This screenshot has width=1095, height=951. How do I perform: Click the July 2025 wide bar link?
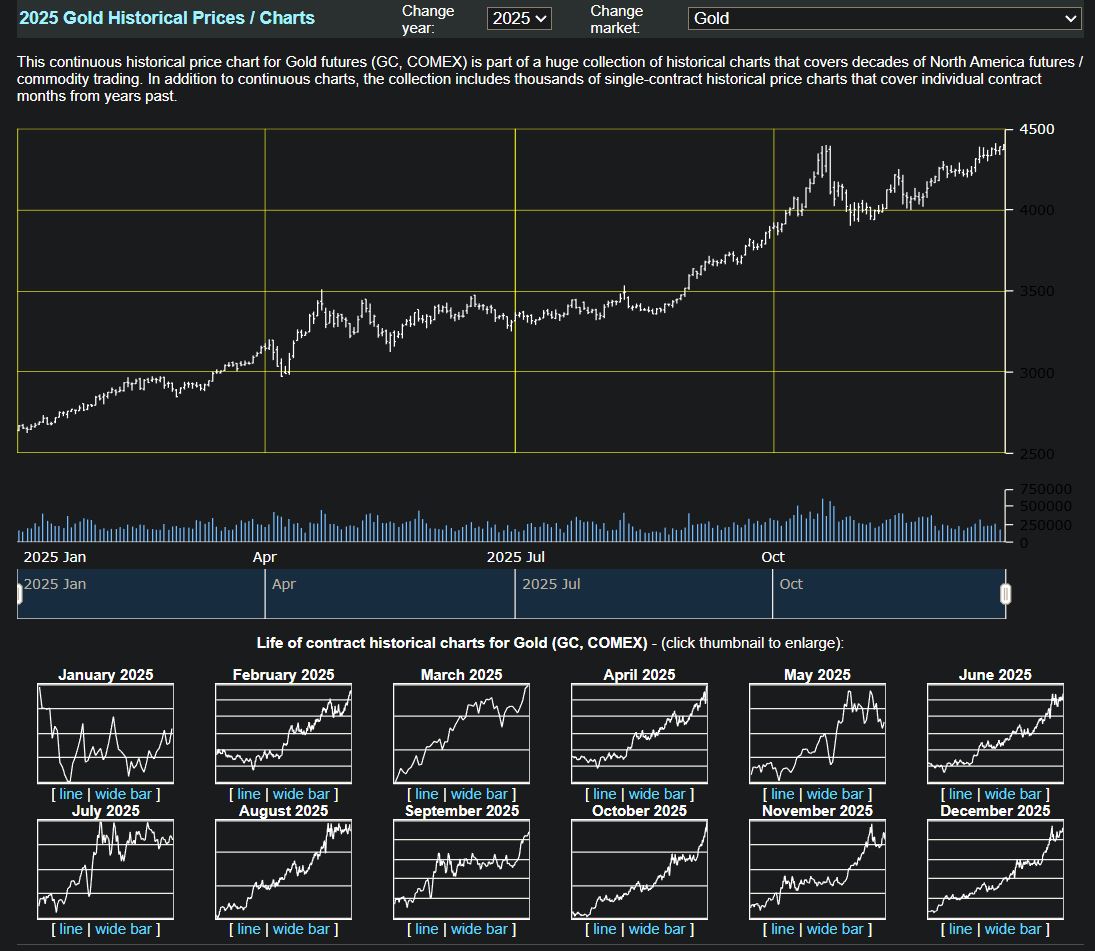(123, 929)
